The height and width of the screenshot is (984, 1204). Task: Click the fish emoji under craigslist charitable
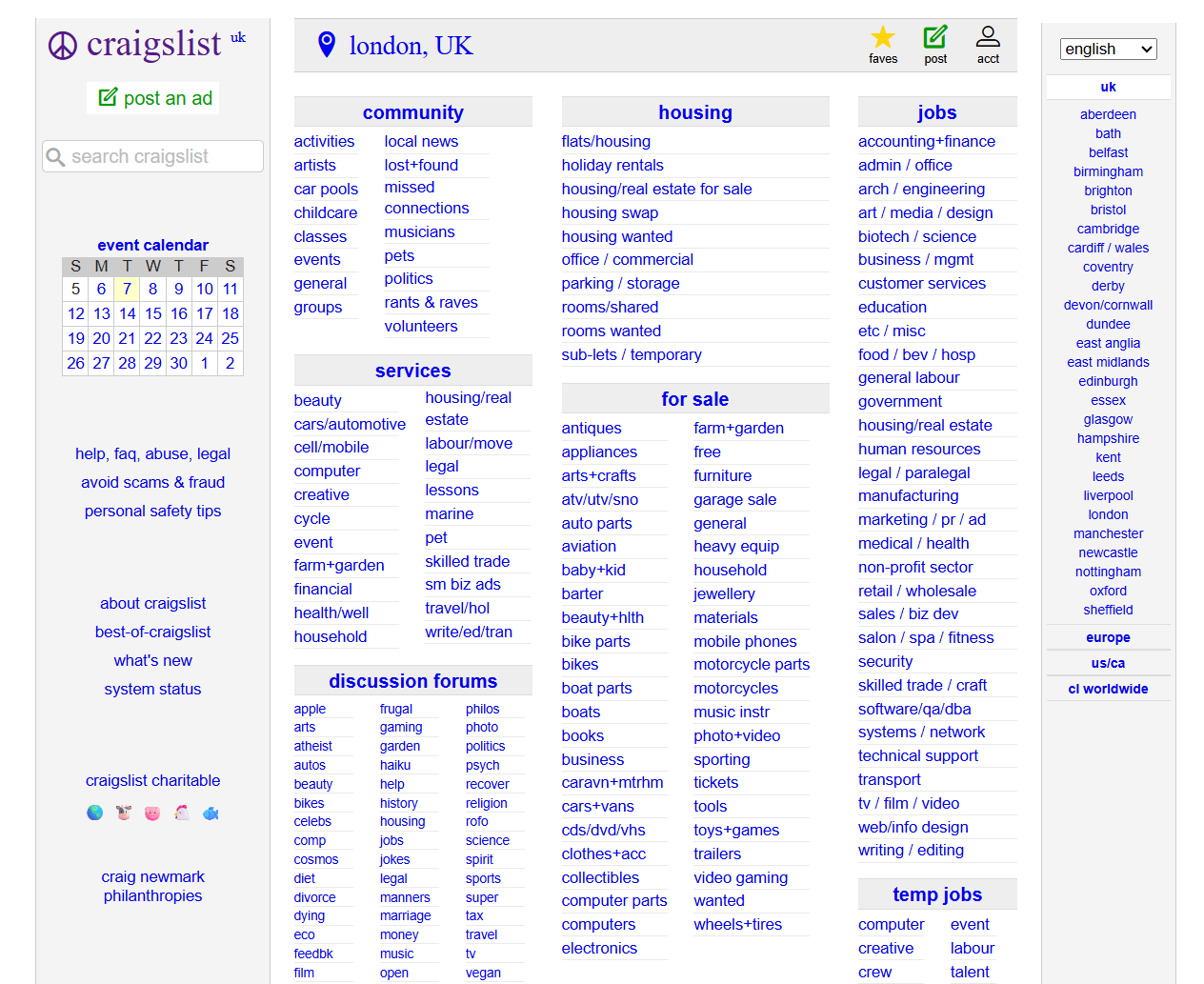point(211,813)
